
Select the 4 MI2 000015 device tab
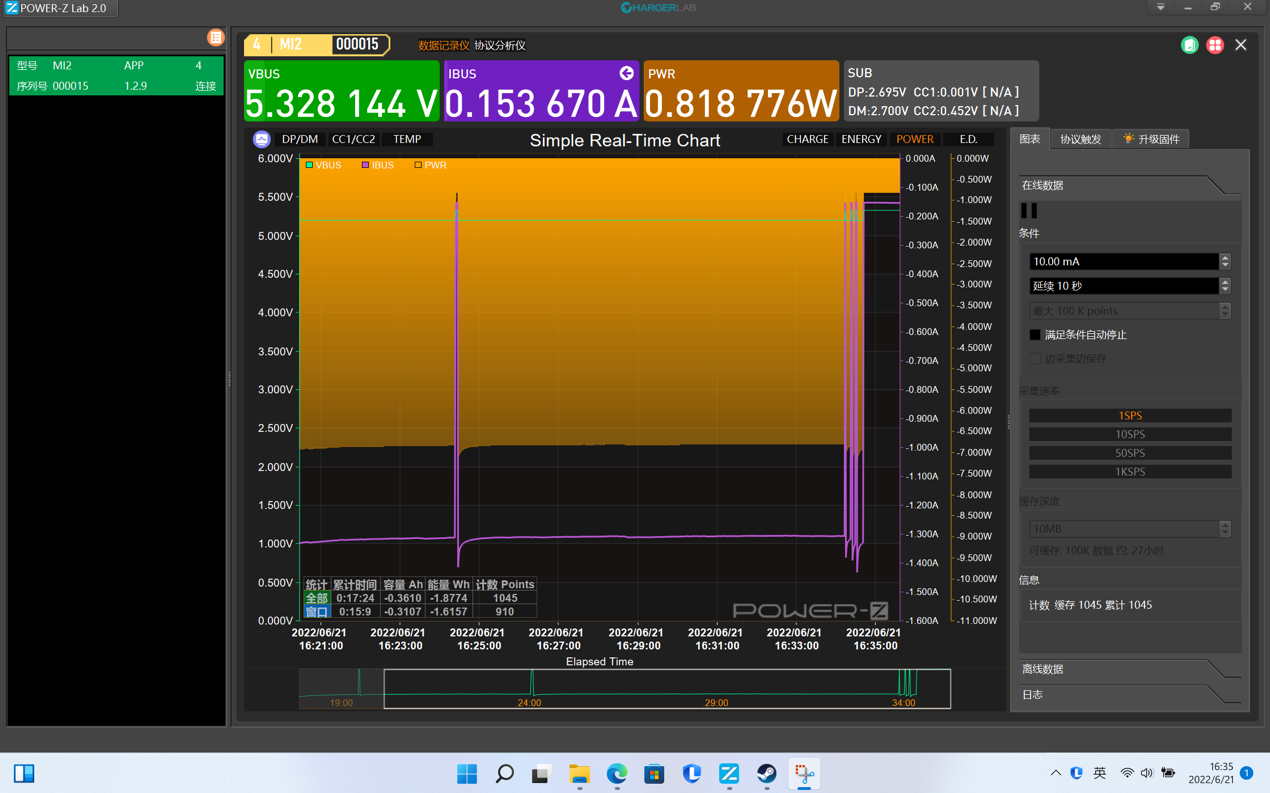click(316, 45)
